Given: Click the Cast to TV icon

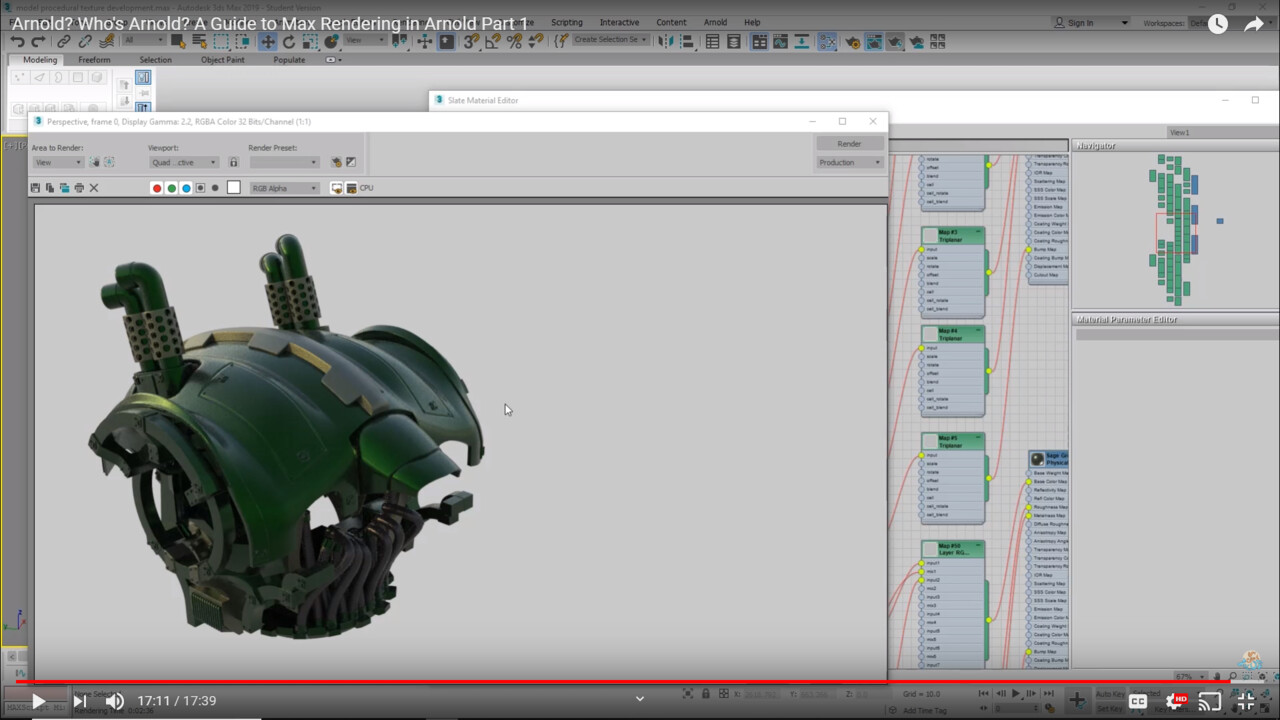Looking at the screenshot, I should pos(1210,701).
